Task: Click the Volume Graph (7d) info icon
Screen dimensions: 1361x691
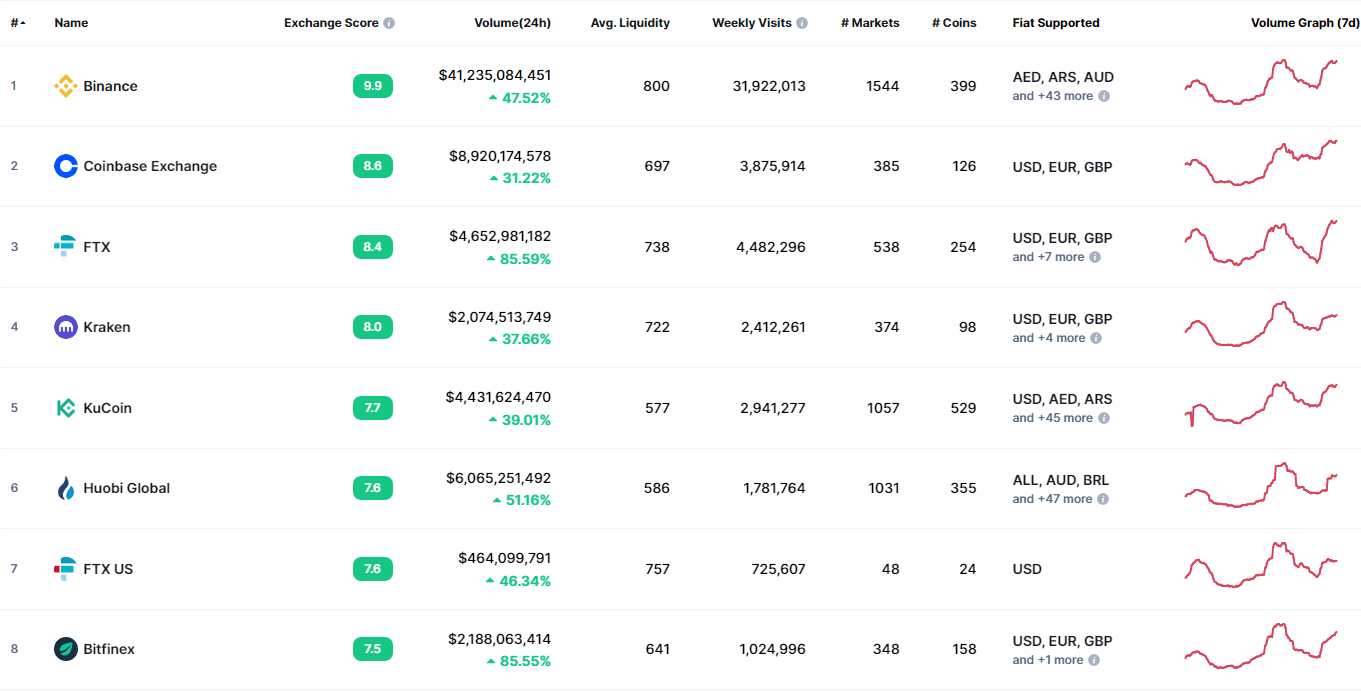Action: (1352, 22)
